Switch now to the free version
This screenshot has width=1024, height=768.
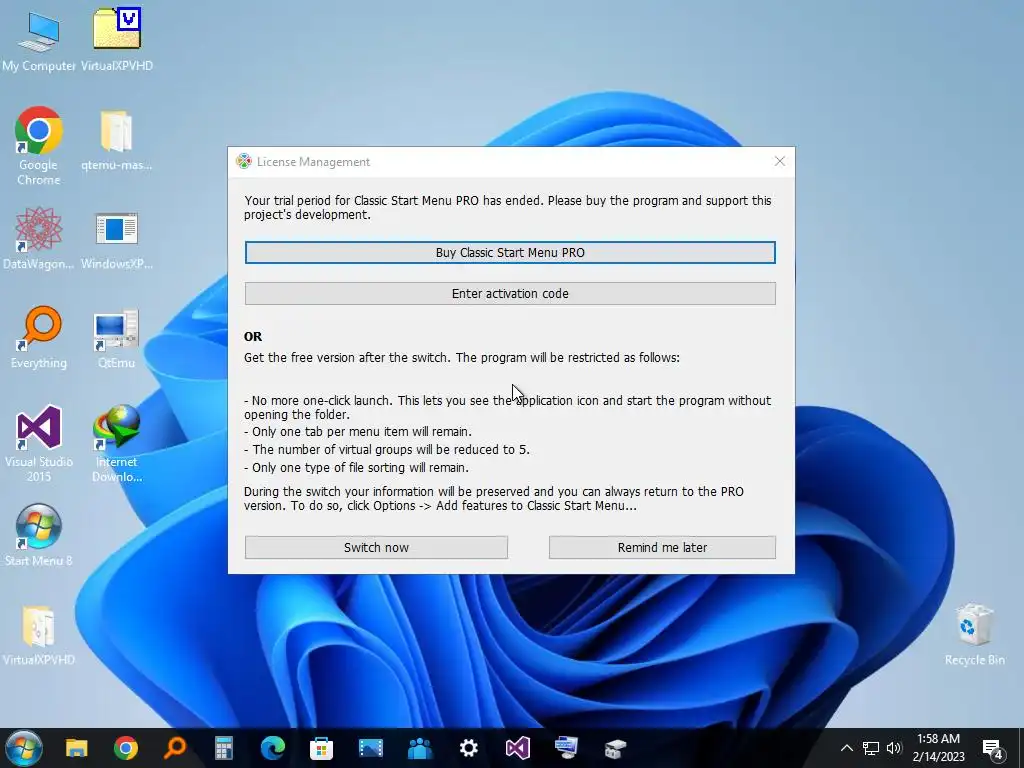click(x=376, y=547)
